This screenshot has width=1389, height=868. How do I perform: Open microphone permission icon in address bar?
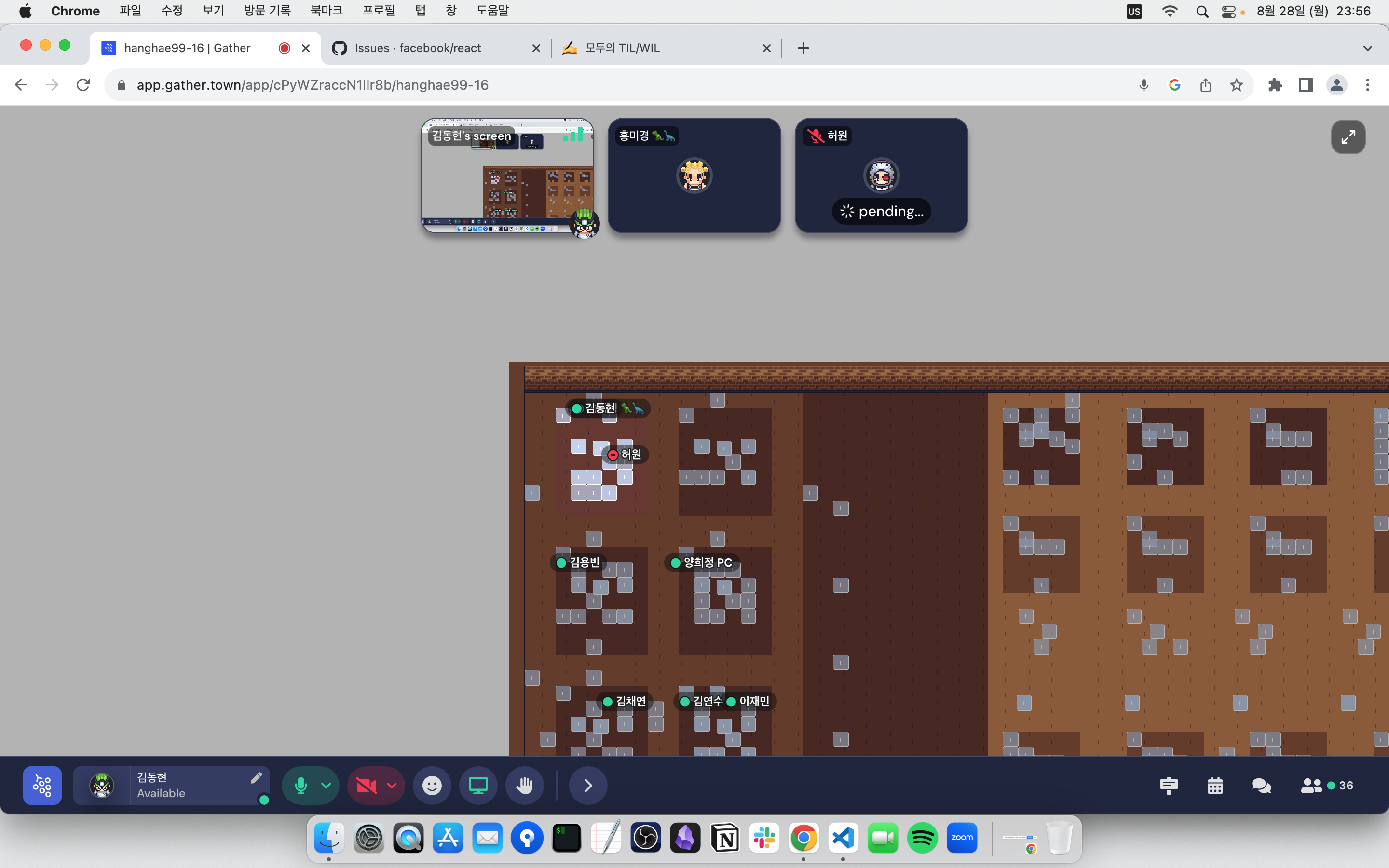(x=1144, y=85)
